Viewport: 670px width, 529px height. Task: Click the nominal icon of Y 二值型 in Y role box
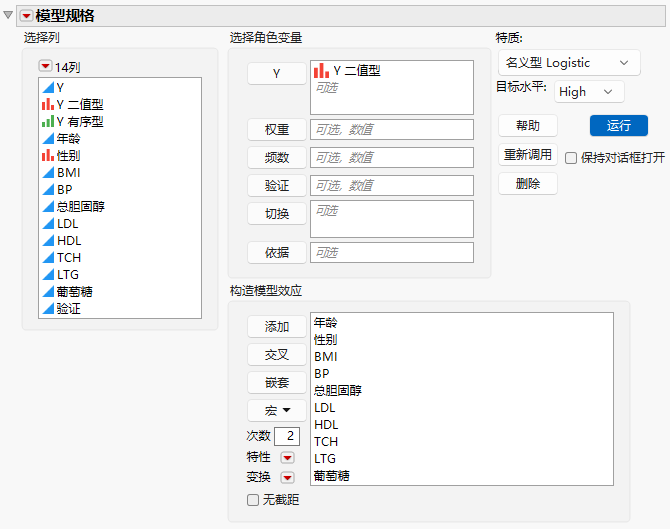[321, 71]
